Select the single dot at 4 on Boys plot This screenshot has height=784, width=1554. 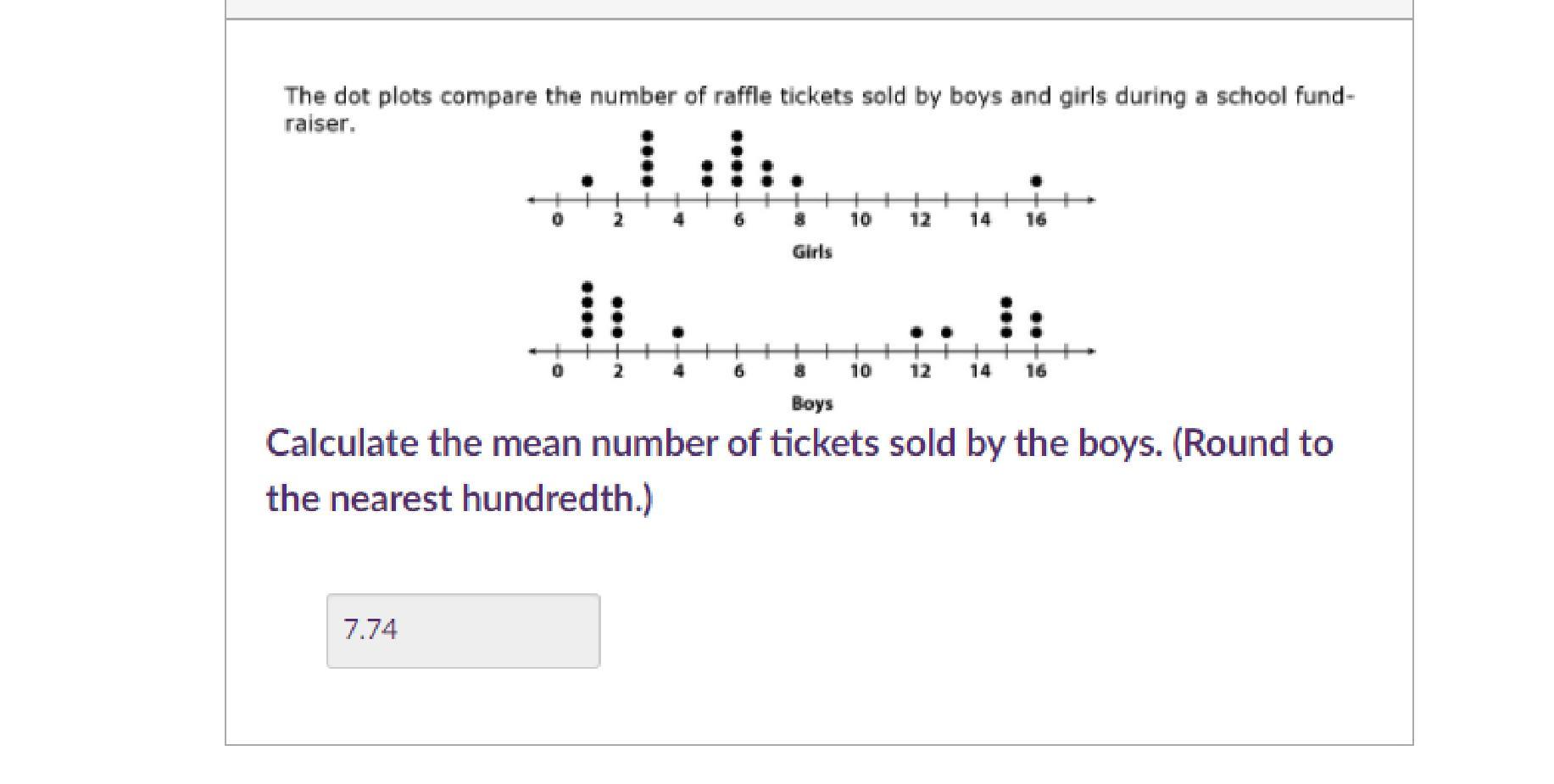677,332
